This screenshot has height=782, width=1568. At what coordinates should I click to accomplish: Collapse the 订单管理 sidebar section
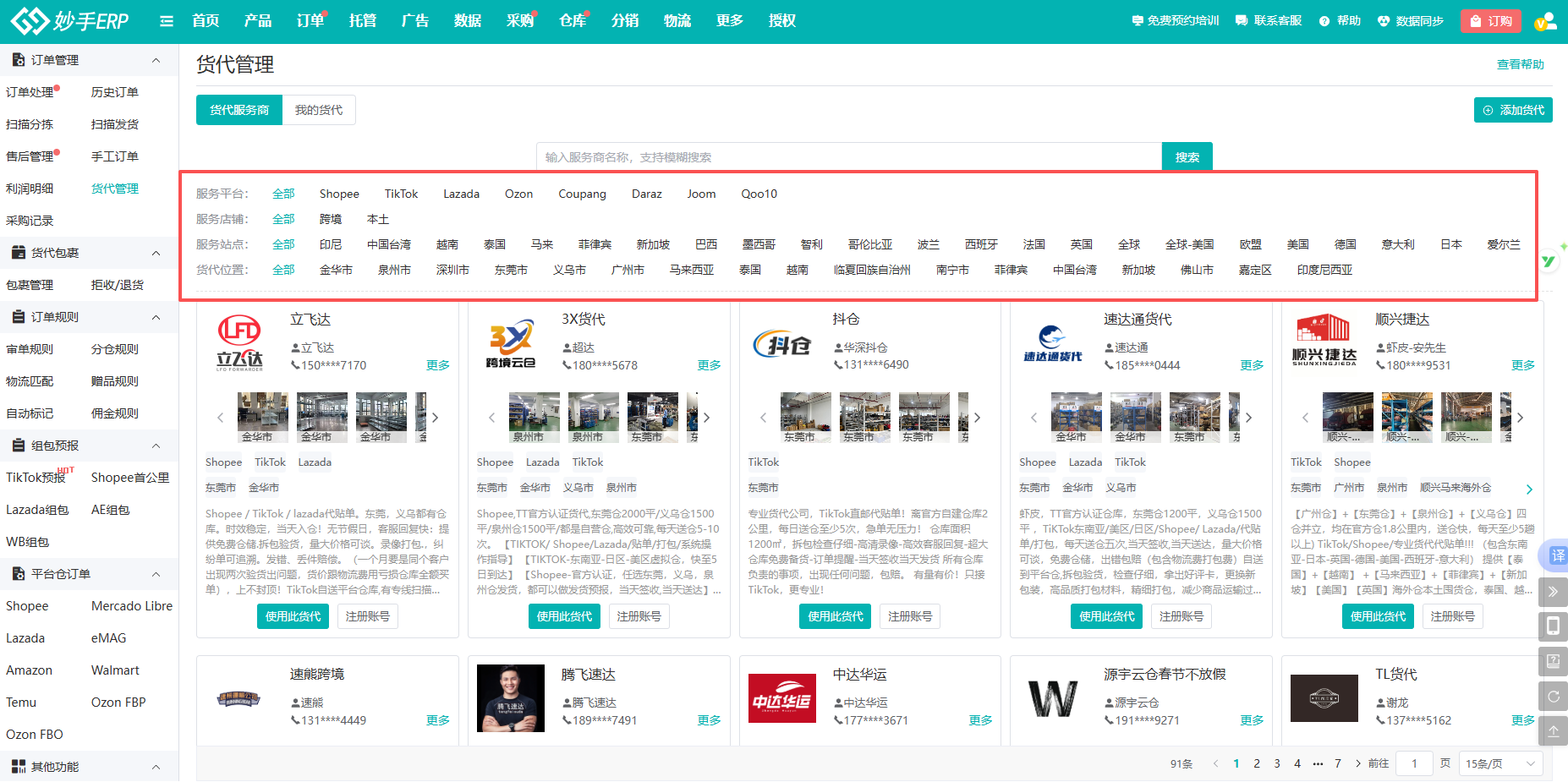click(x=156, y=60)
